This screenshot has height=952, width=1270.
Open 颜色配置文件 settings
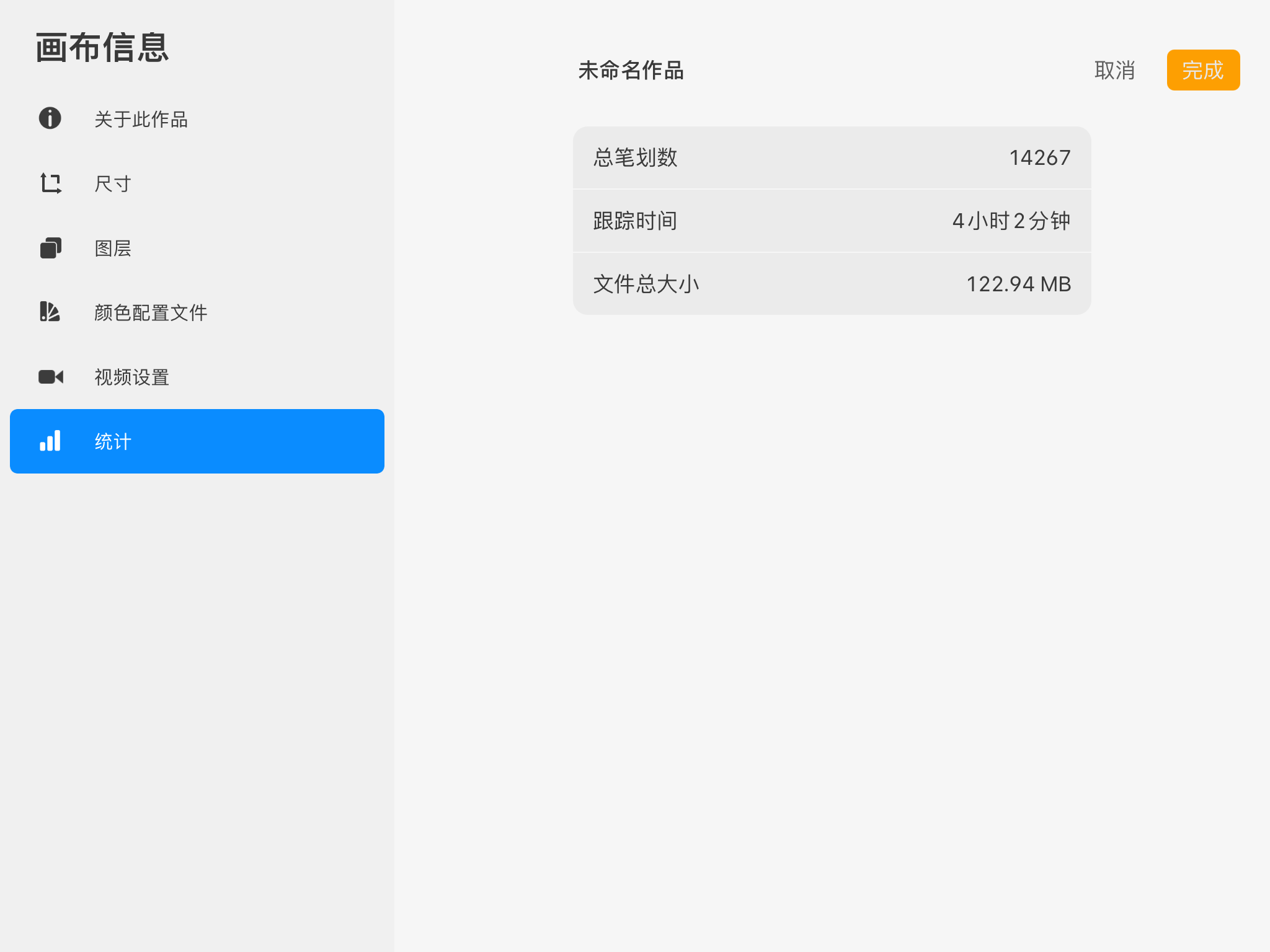(x=151, y=312)
